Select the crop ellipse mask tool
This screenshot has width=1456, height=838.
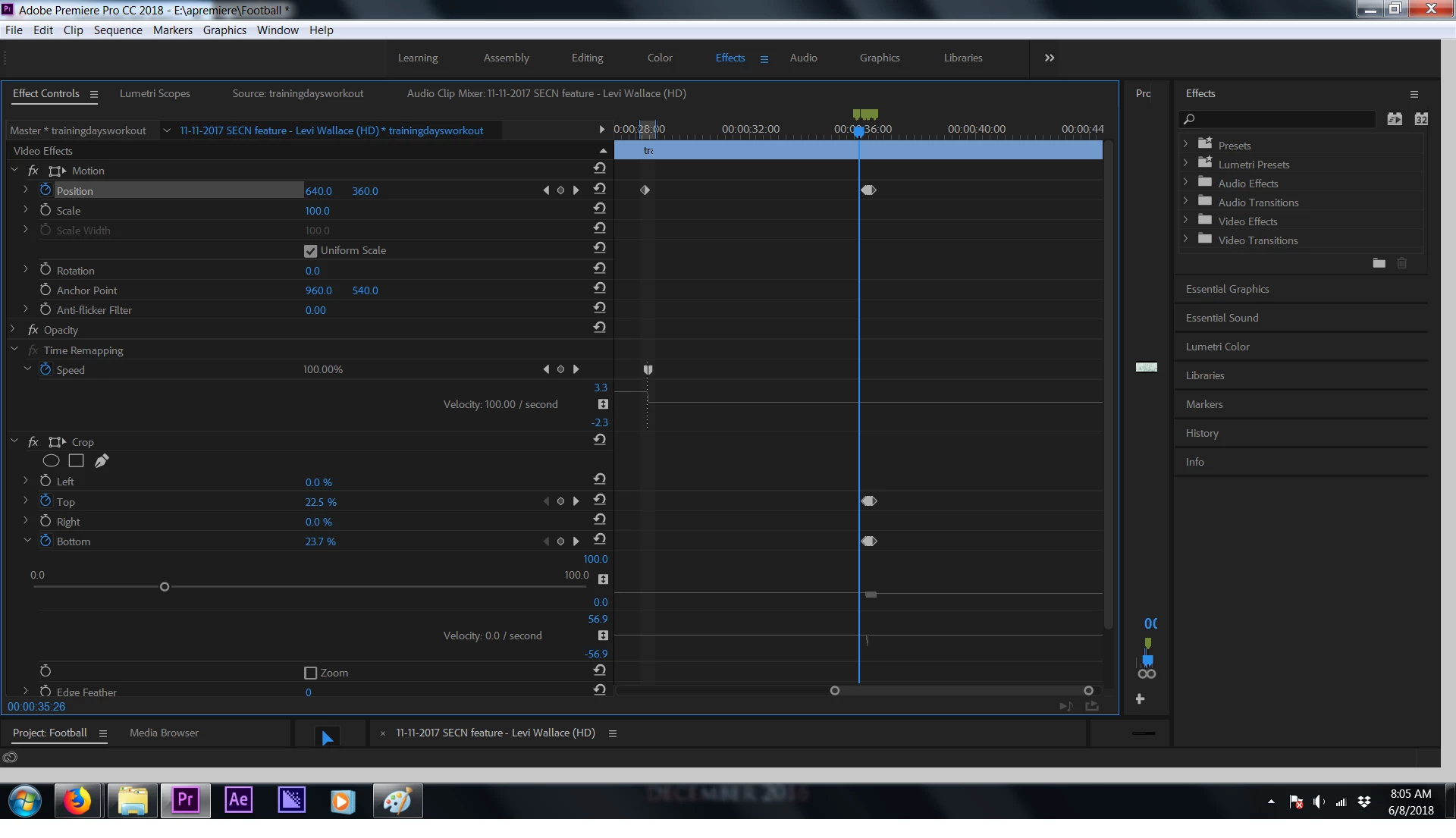coord(51,460)
